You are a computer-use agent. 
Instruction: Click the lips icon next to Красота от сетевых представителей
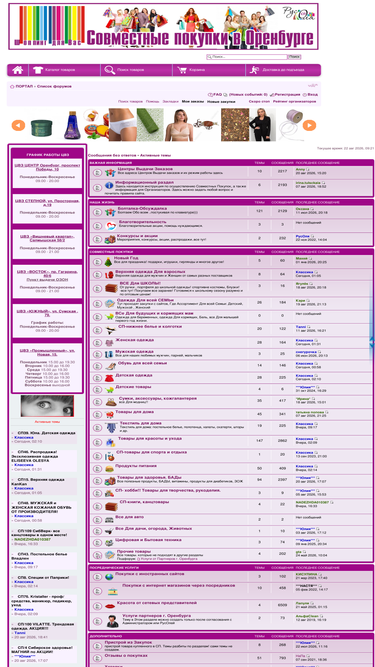tap(110, 606)
